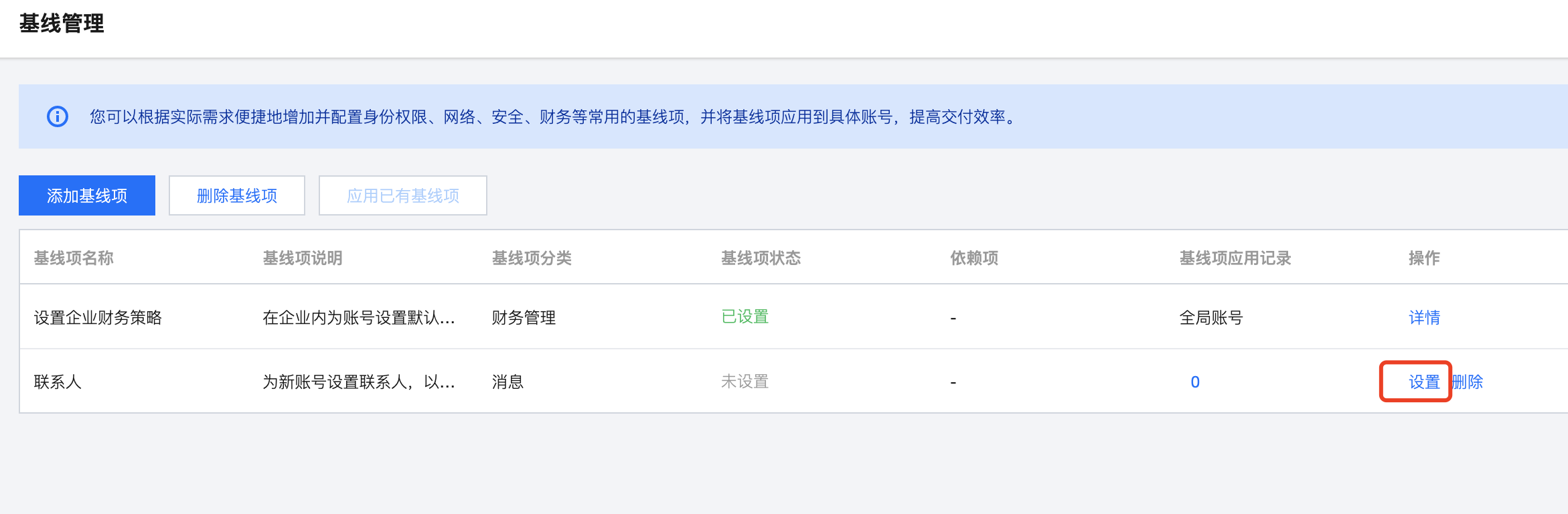The image size is (1568, 514).
Task: Click the 基线项状态 column header
Action: pos(761,258)
